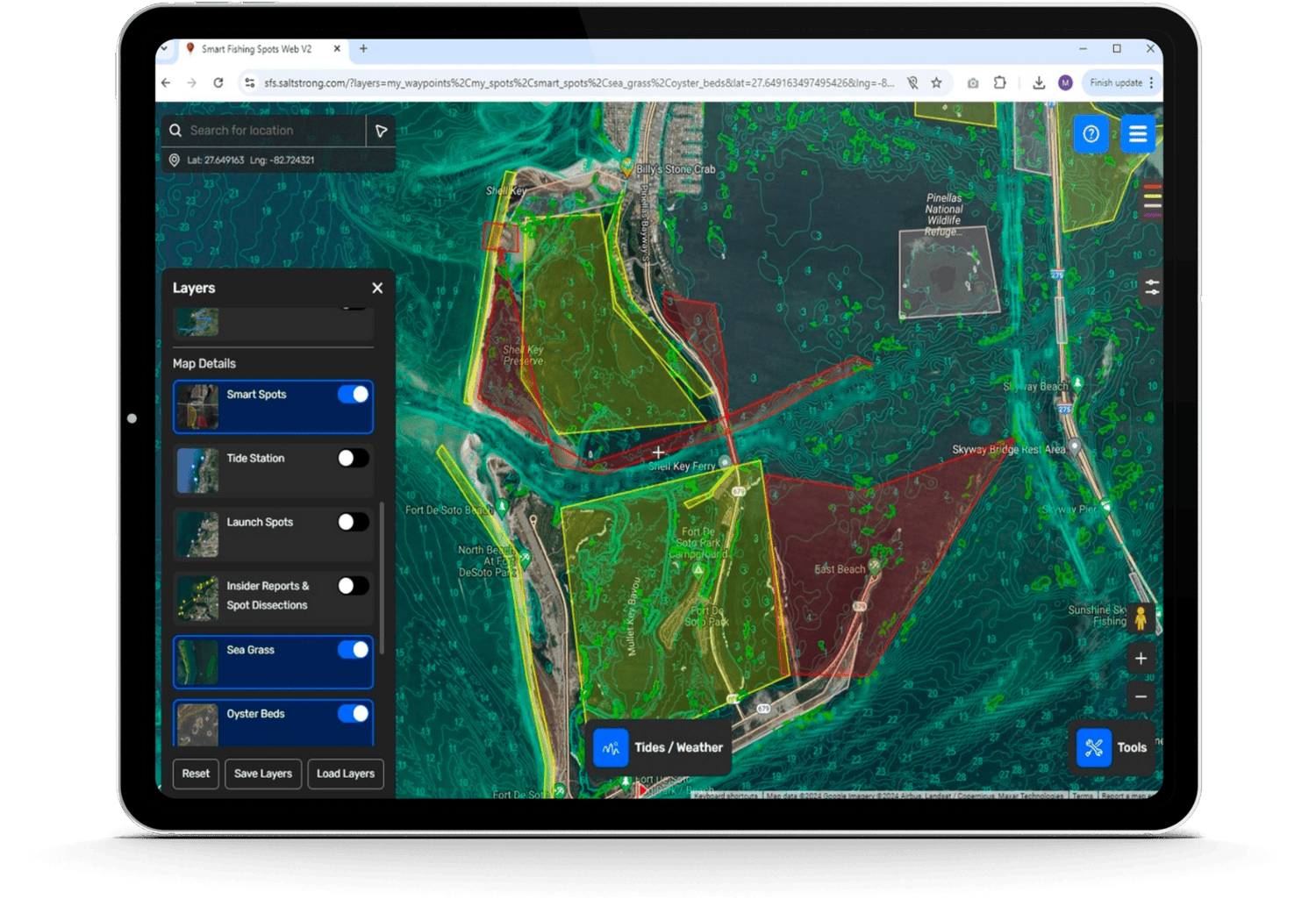Open the tab search dropdown chevron
Image resolution: width=1316 pixels, height=906 pixels.
pyautogui.click(x=165, y=49)
